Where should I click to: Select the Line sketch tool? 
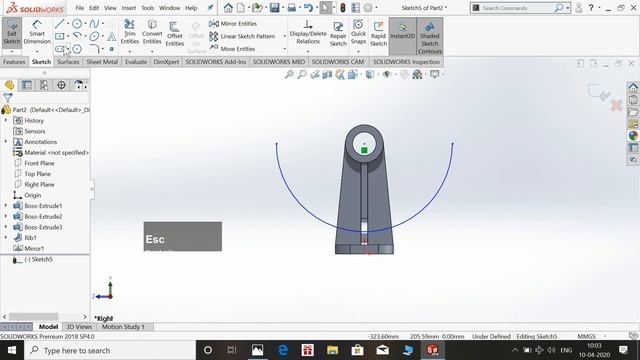[60, 24]
